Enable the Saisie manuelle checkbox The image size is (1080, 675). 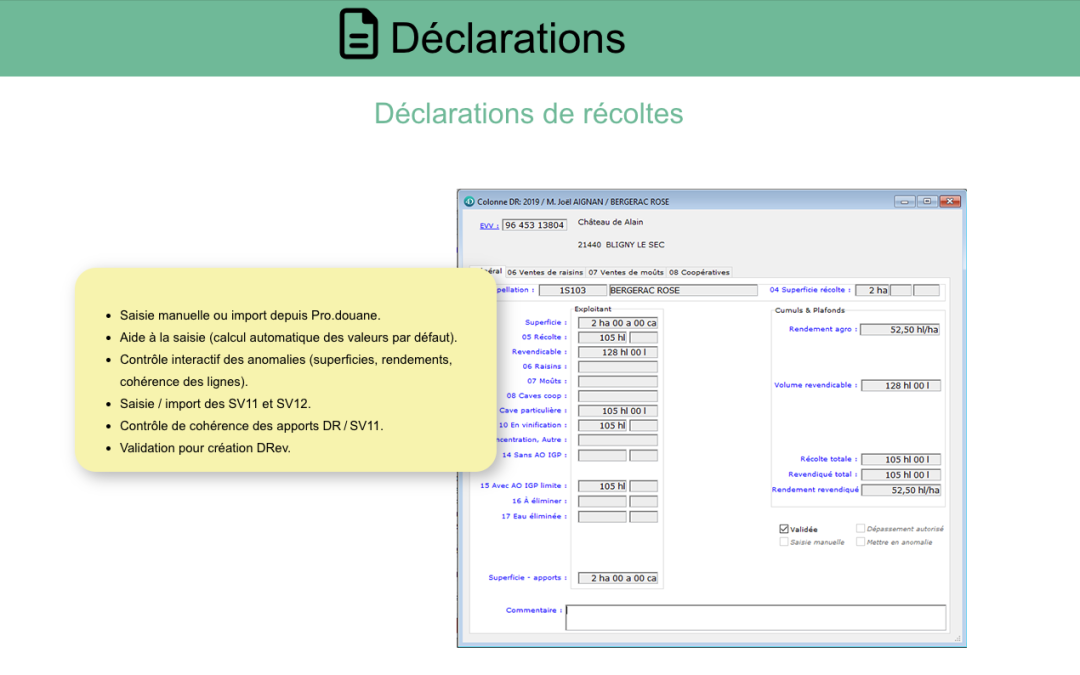click(x=784, y=542)
